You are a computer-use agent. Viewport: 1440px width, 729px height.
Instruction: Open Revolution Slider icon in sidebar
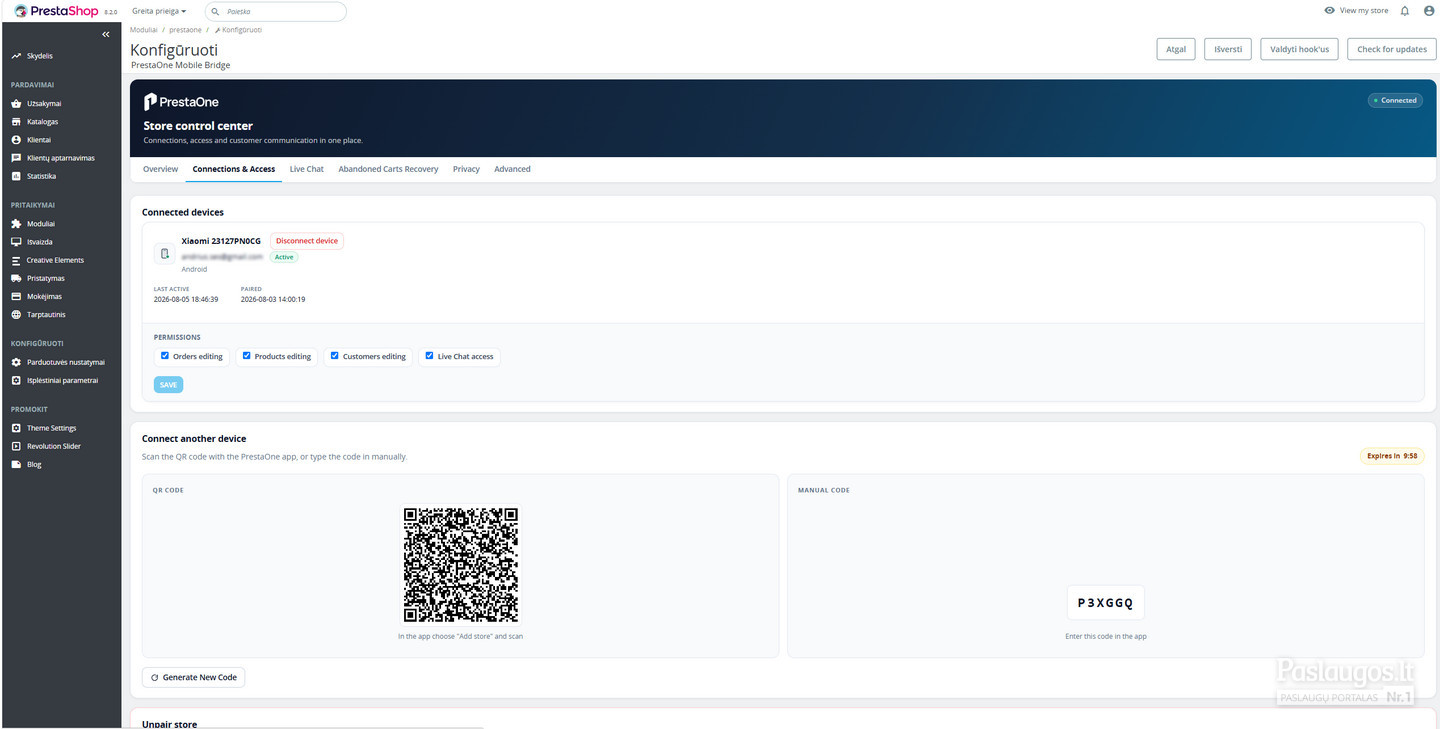16,446
